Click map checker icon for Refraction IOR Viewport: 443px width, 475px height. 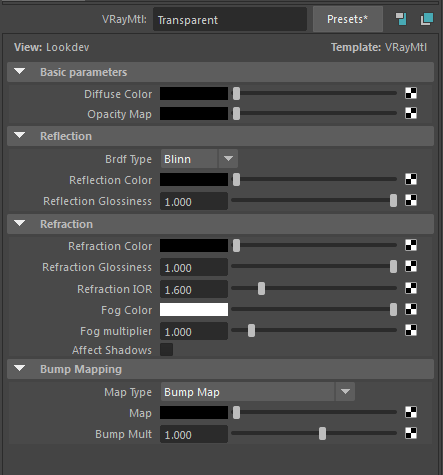point(411,288)
